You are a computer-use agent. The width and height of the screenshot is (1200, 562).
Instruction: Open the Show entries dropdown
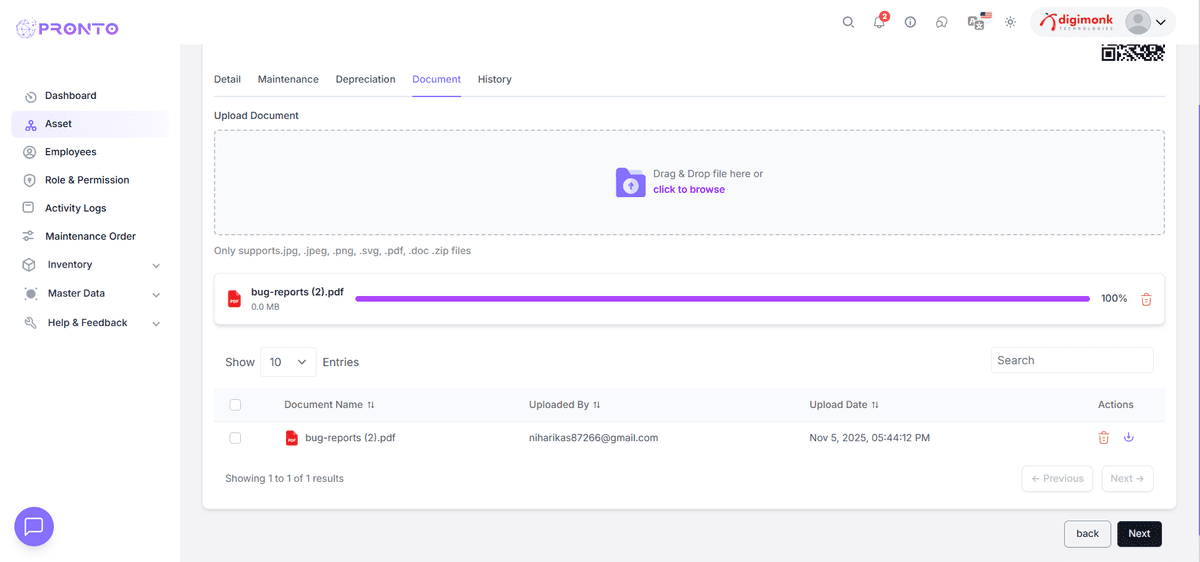[x=288, y=362]
